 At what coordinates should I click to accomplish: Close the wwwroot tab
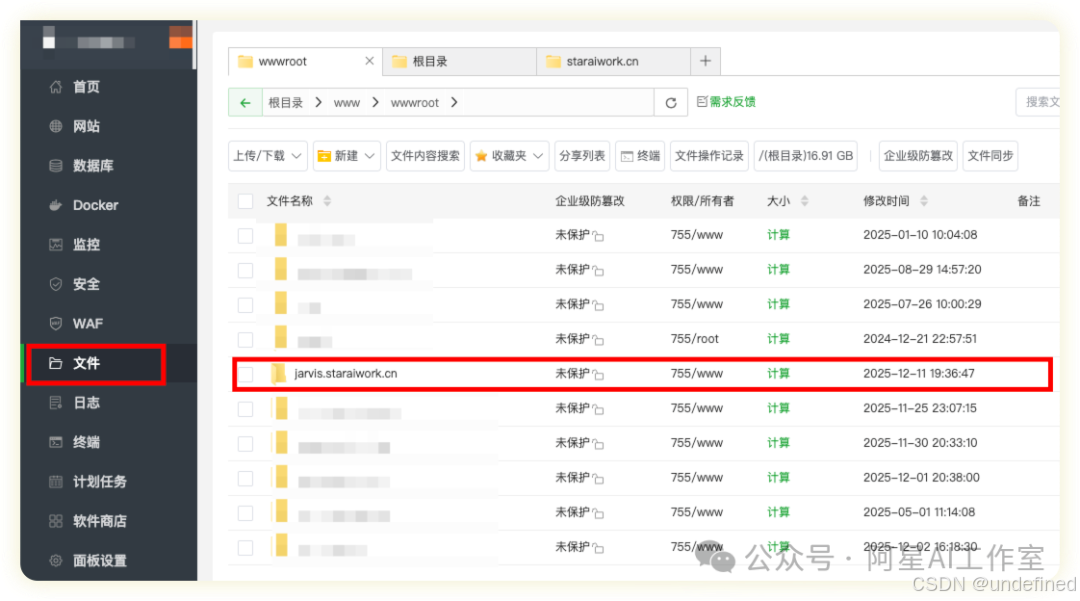pyautogui.click(x=369, y=61)
